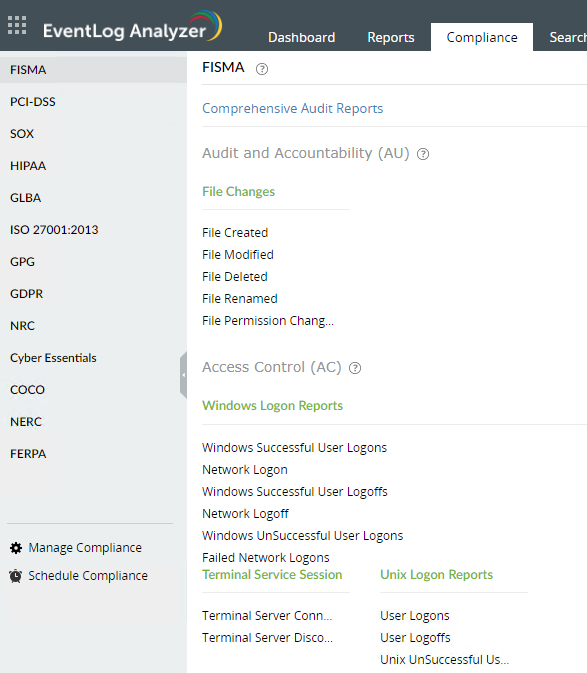The width and height of the screenshot is (587, 673).
Task: Open the File Created report
Action: click(235, 233)
